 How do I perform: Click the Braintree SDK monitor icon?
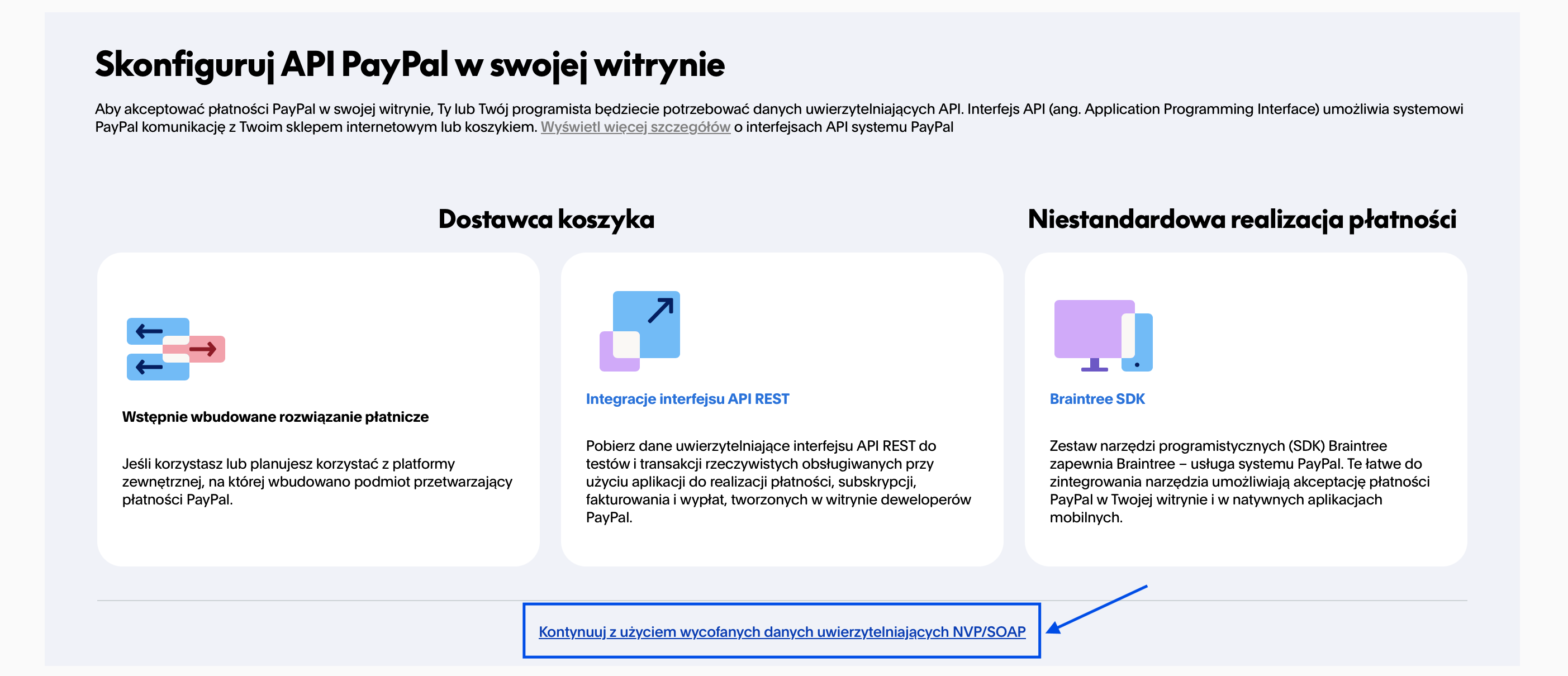(x=1103, y=335)
